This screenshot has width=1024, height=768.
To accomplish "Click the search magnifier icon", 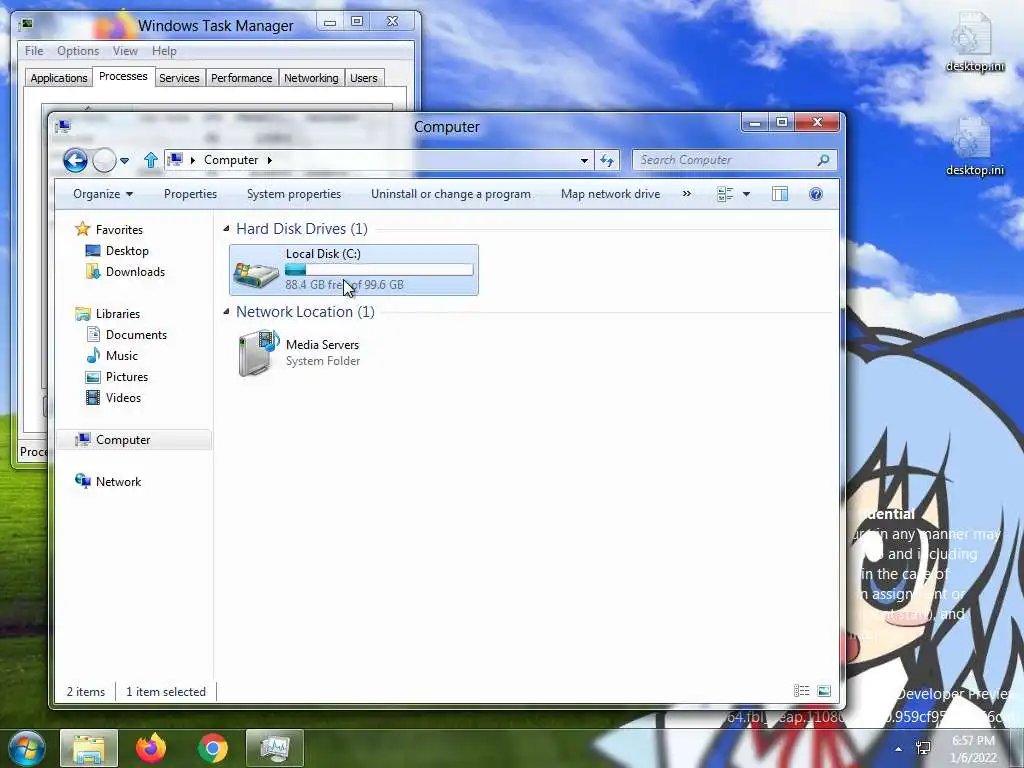I will 824,160.
